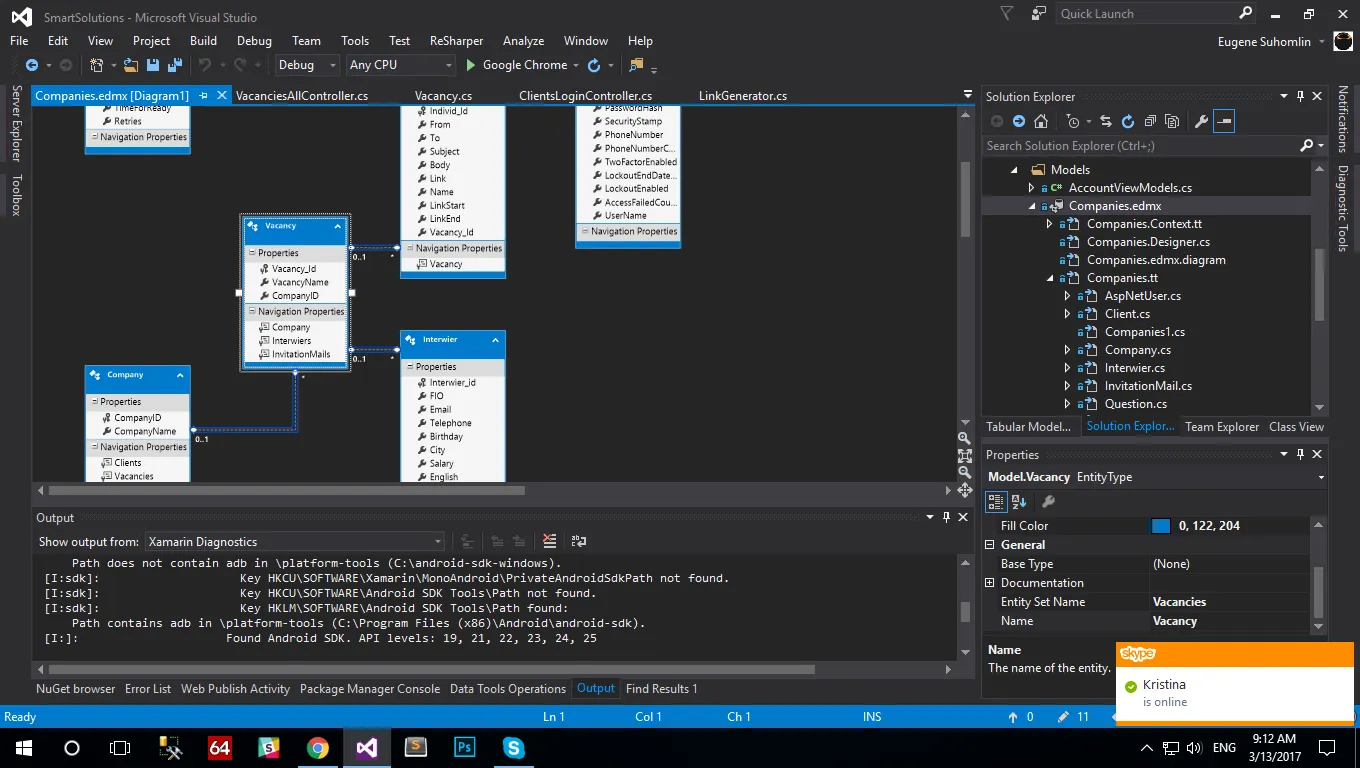This screenshot has height=768, width=1360.
Task: Toggle word wrap in Output window
Action: point(579,541)
